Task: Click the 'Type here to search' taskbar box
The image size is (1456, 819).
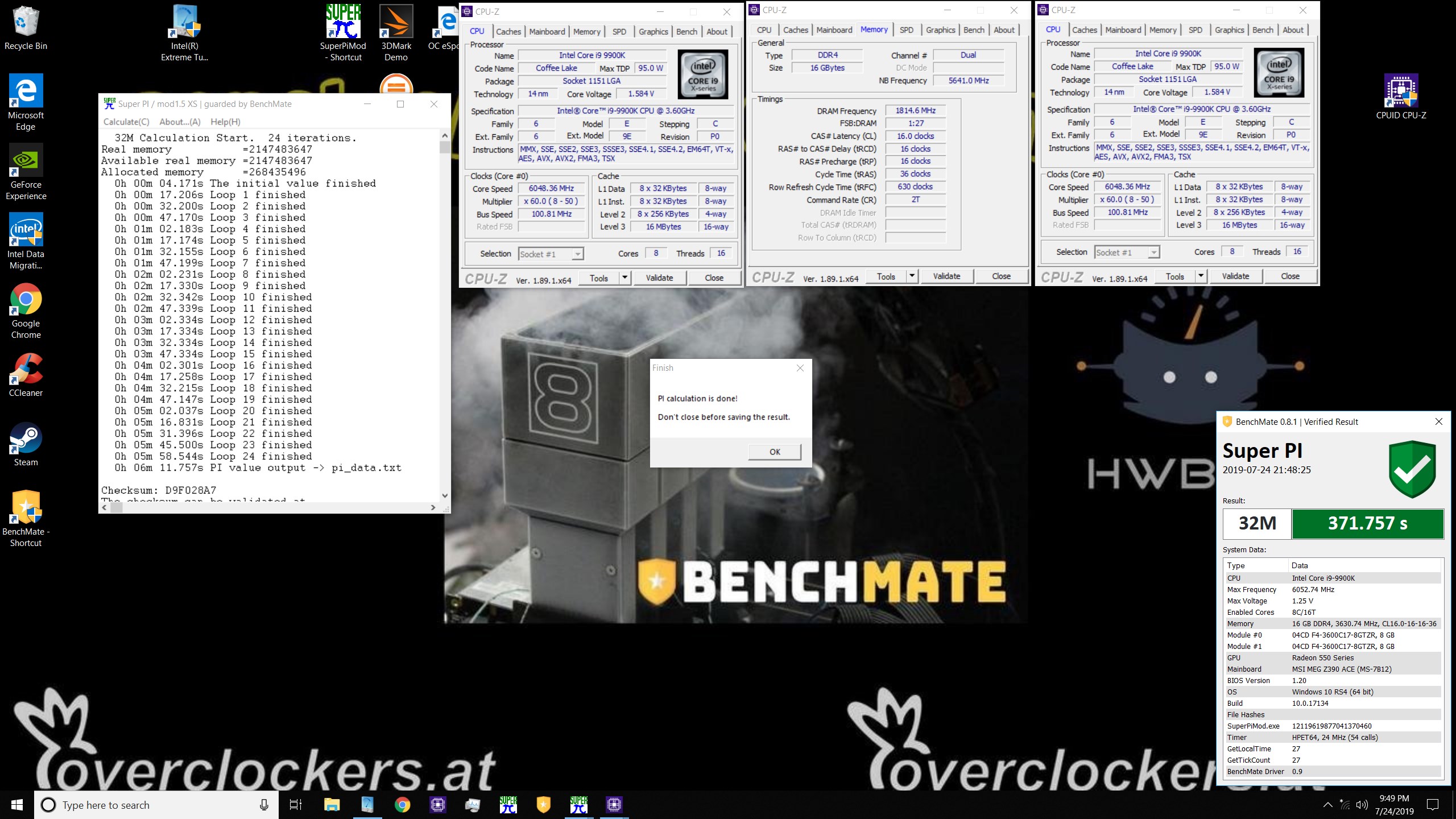Action: point(156,805)
